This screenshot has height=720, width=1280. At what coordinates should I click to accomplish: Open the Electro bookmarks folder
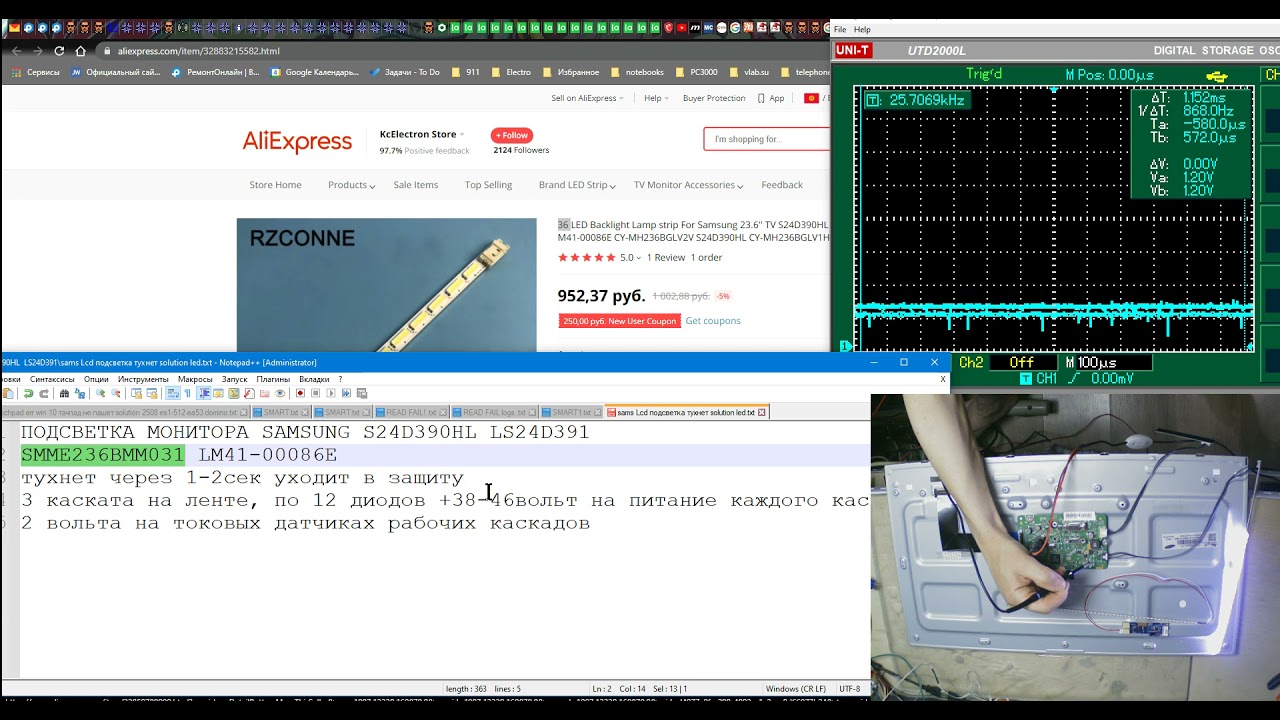511,72
